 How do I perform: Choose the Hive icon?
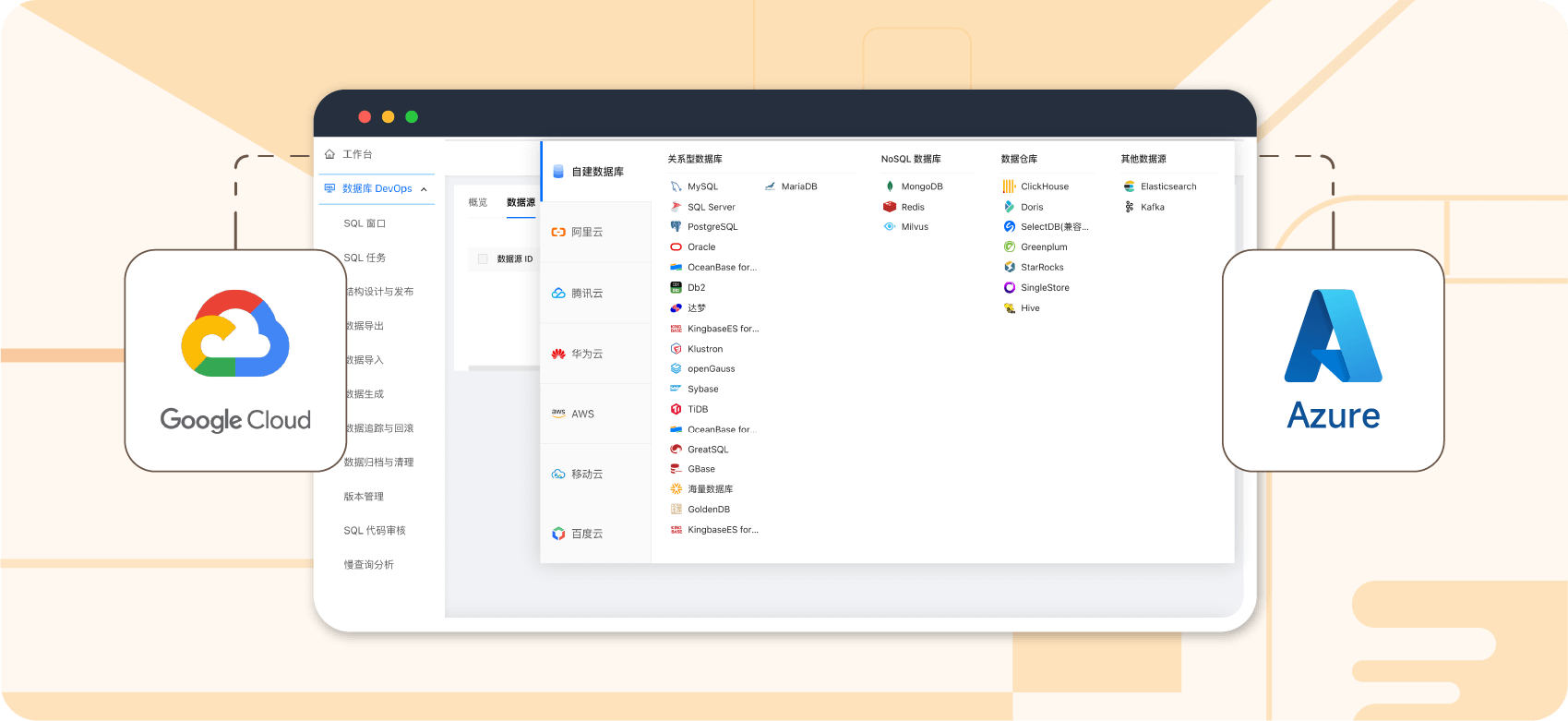point(1010,308)
